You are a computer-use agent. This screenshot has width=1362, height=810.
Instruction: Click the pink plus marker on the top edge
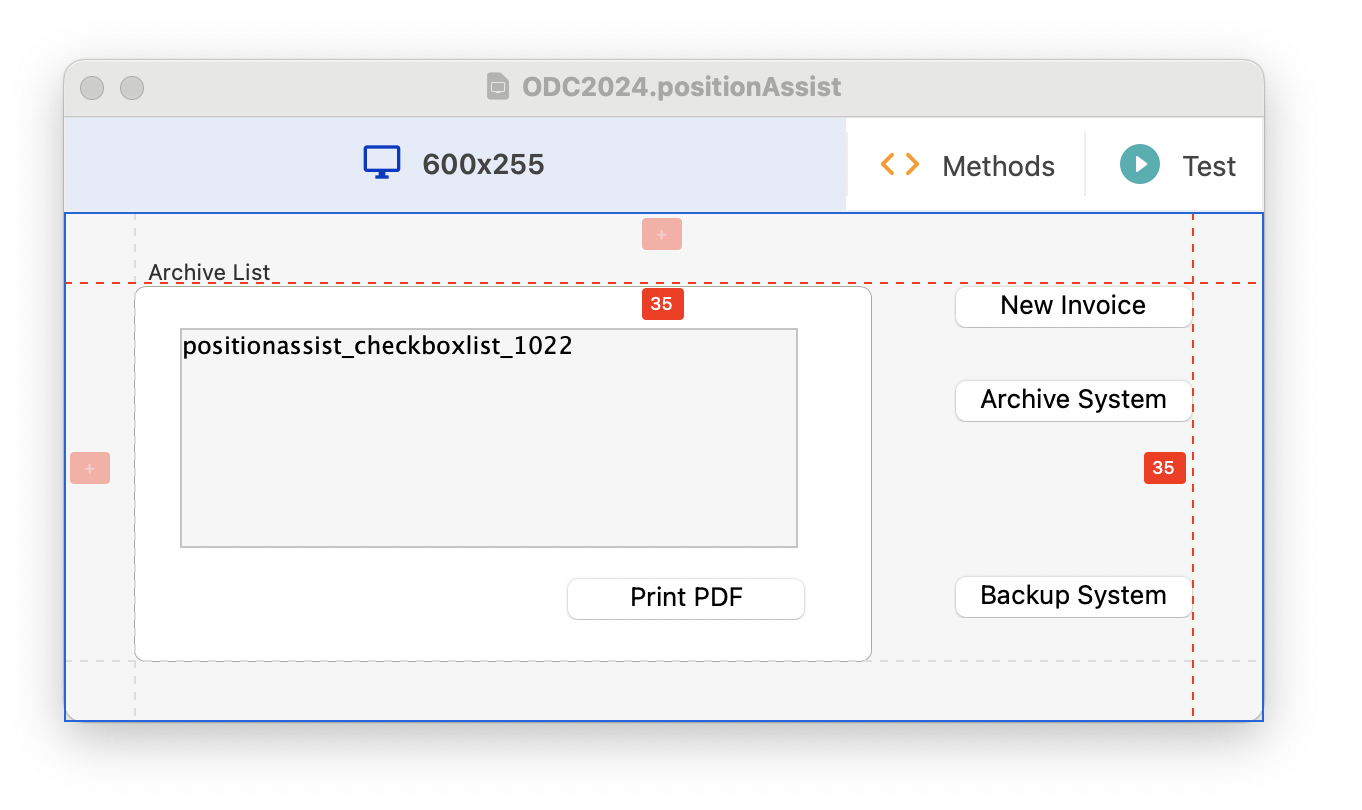point(662,234)
